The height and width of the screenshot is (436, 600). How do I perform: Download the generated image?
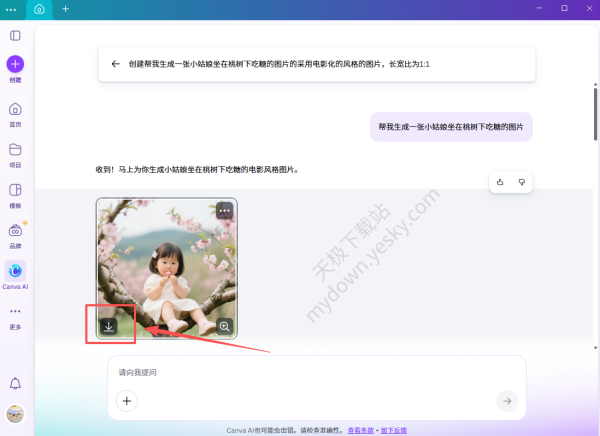point(109,326)
